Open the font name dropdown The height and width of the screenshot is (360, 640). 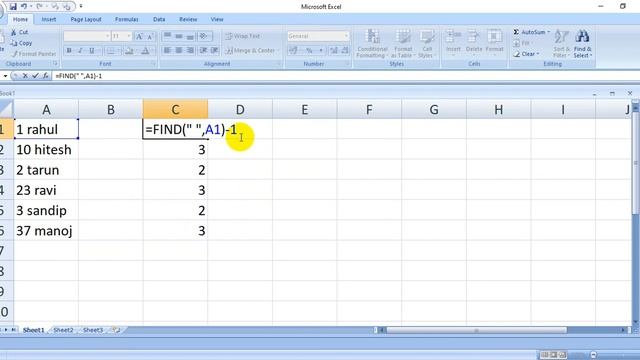tap(107, 36)
